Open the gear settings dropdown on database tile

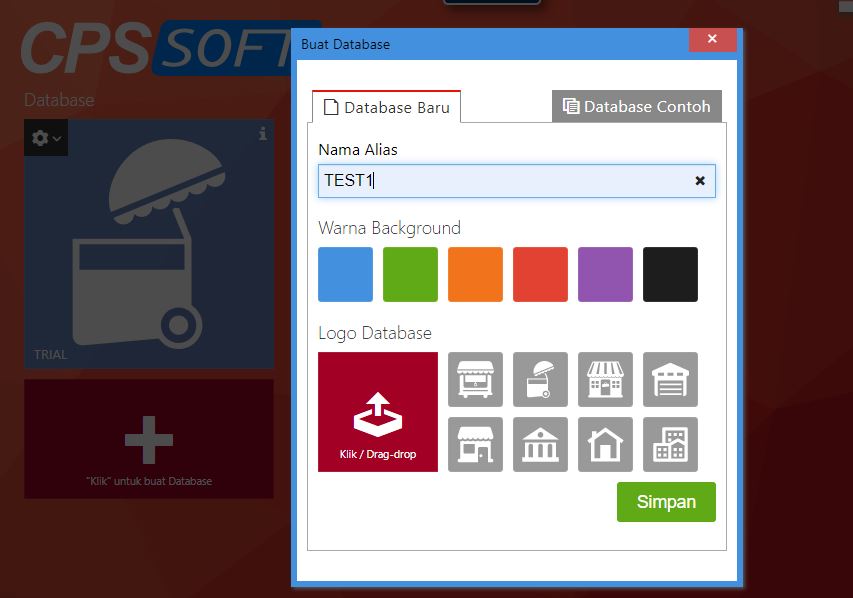point(46,138)
